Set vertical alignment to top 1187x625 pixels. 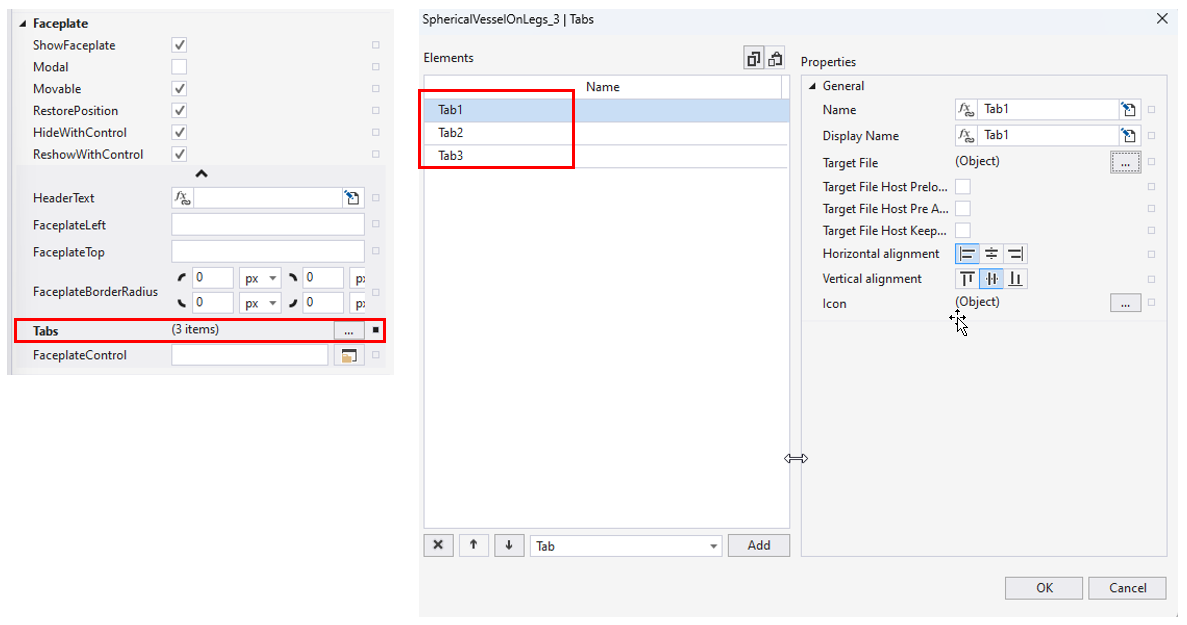(967, 279)
